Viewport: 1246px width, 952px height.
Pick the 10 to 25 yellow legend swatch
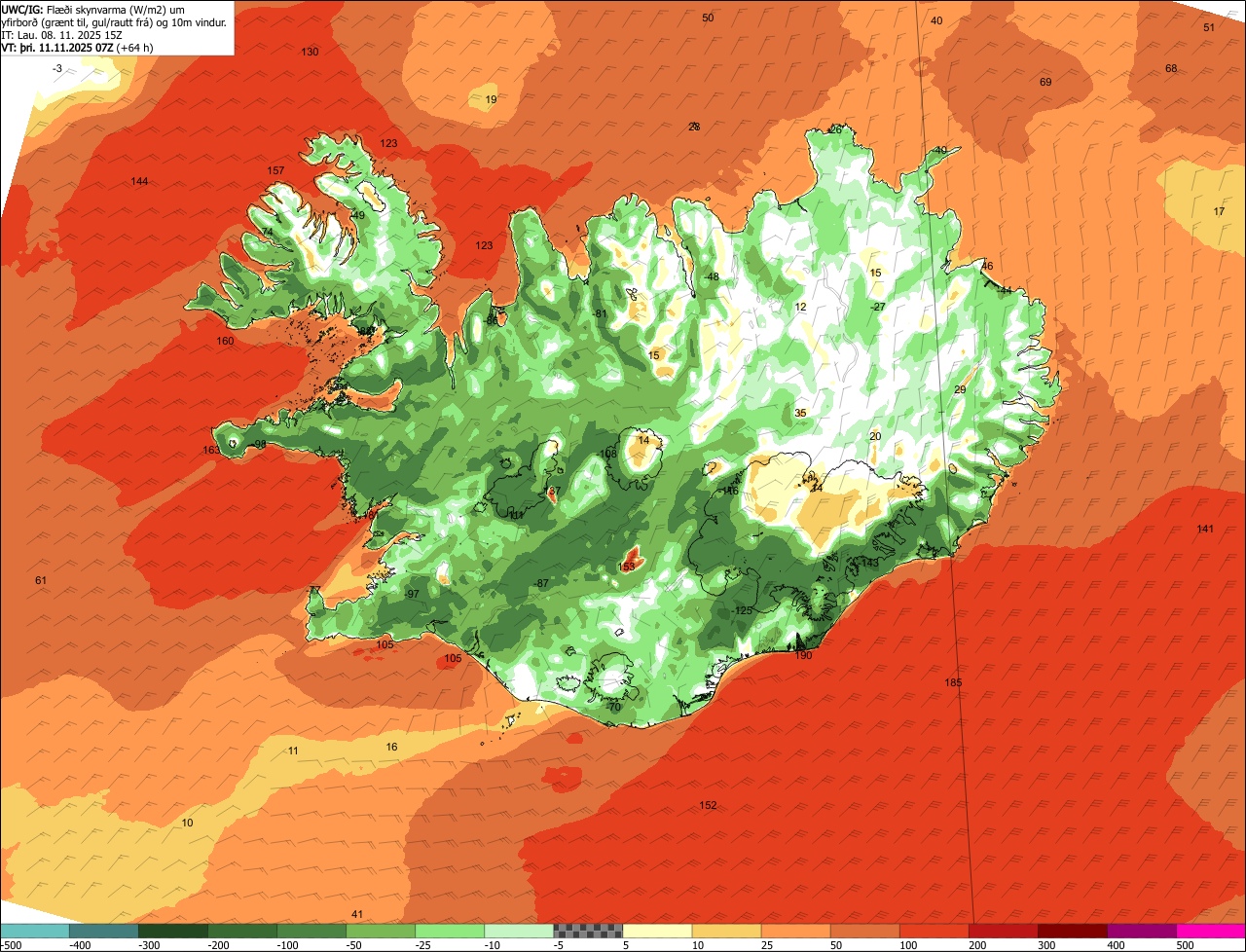(x=726, y=931)
